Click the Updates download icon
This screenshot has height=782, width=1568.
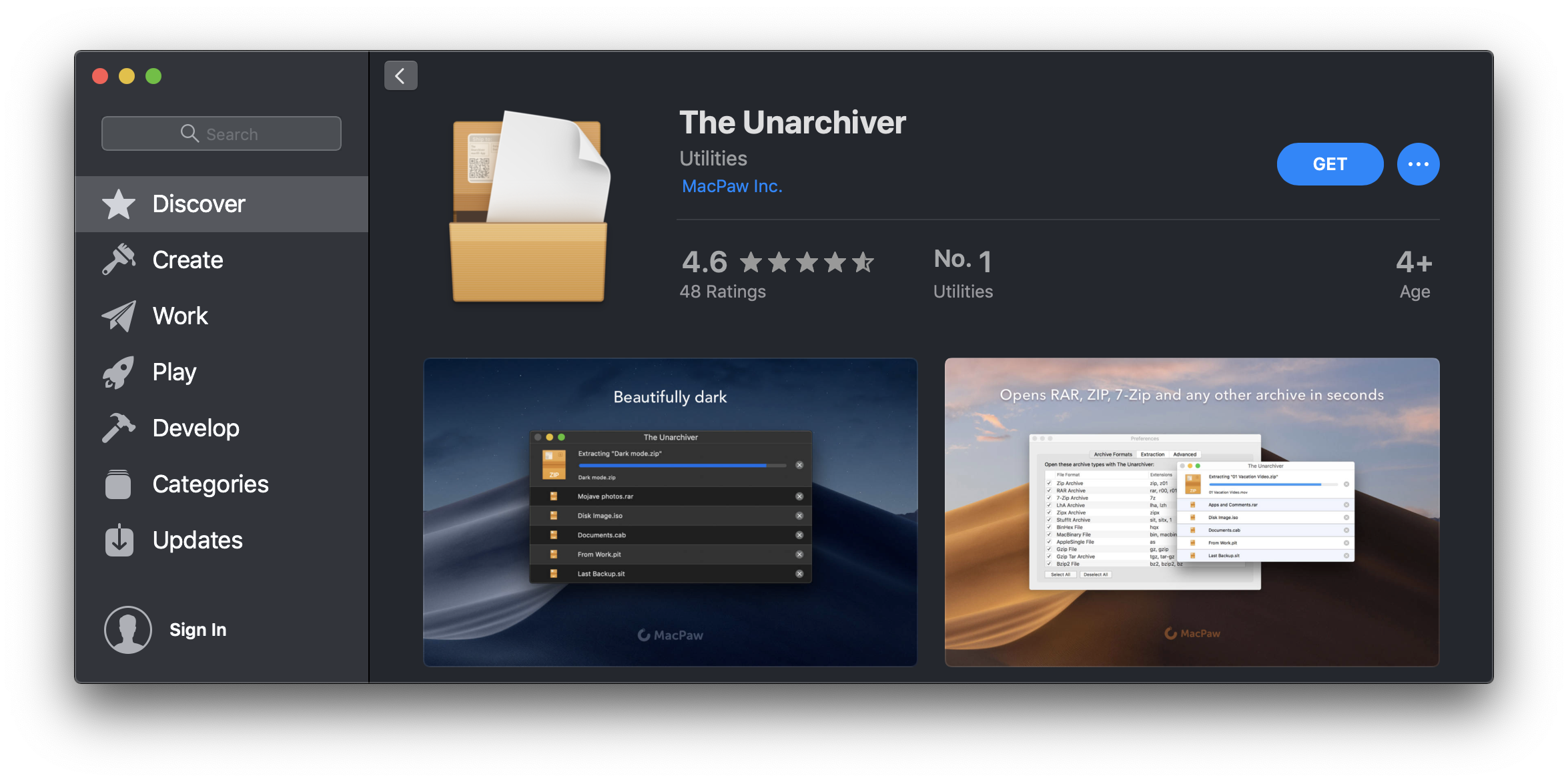(119, 540)
